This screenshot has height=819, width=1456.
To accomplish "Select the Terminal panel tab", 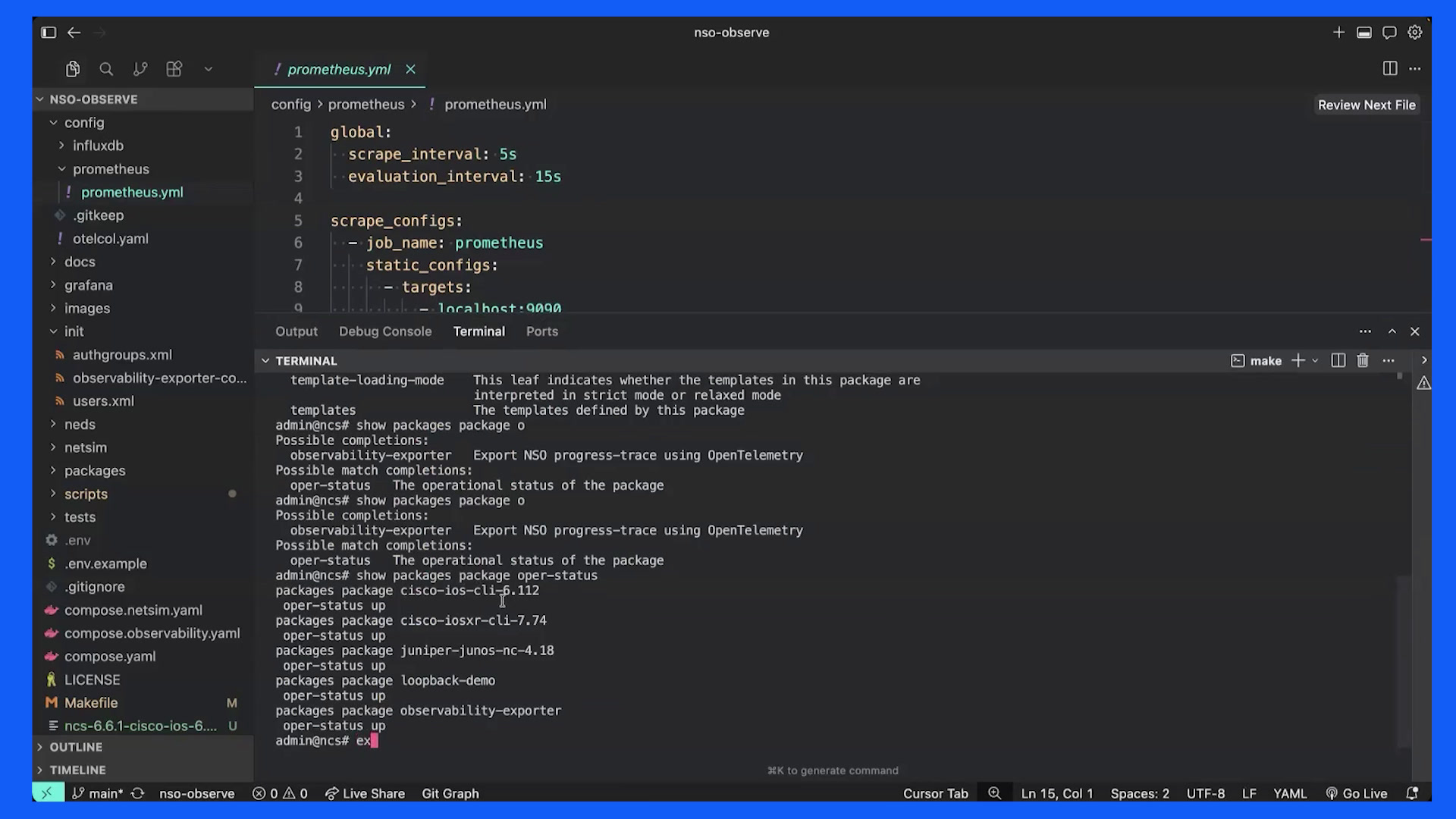I will click(479, 331).
